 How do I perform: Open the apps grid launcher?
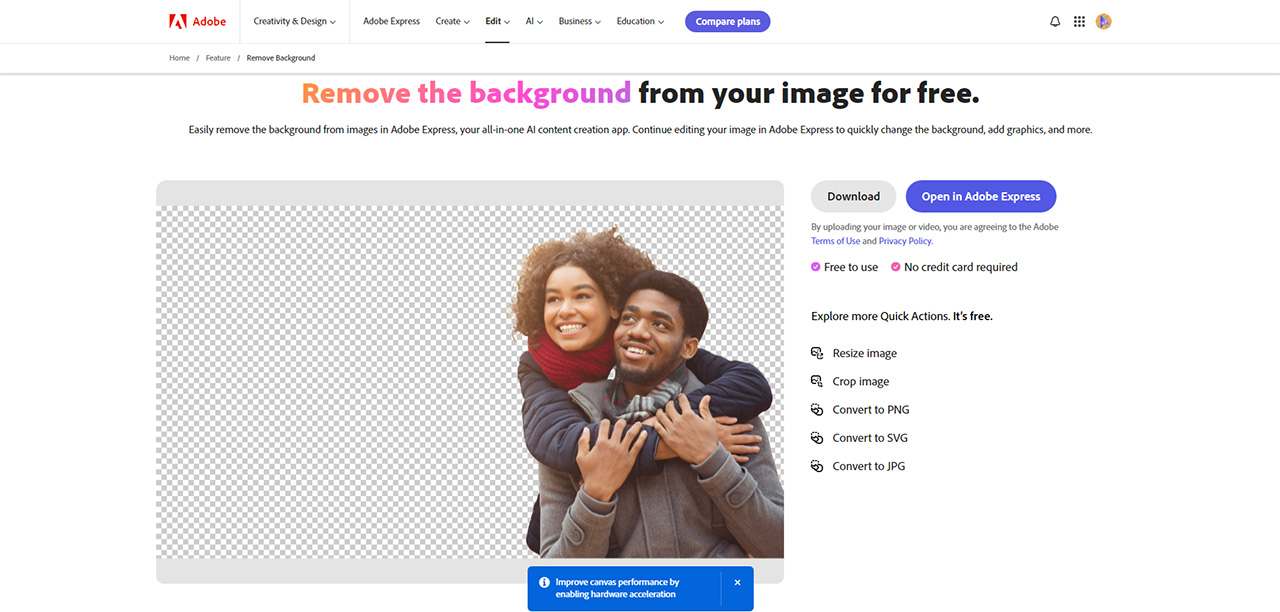pos(1079,21)
